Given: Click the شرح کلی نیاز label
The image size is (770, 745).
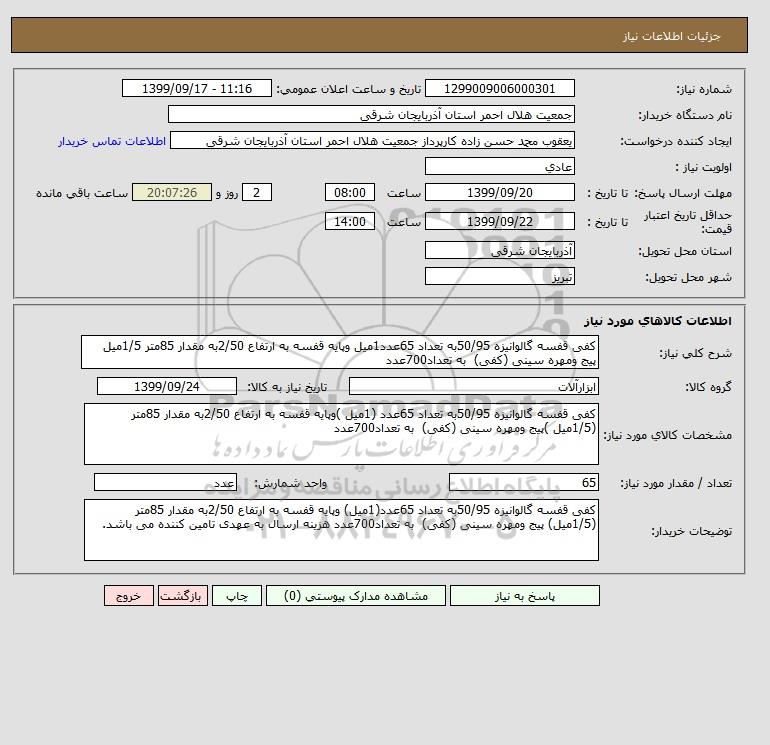Looking at the screenshot, I should [695, 353].
